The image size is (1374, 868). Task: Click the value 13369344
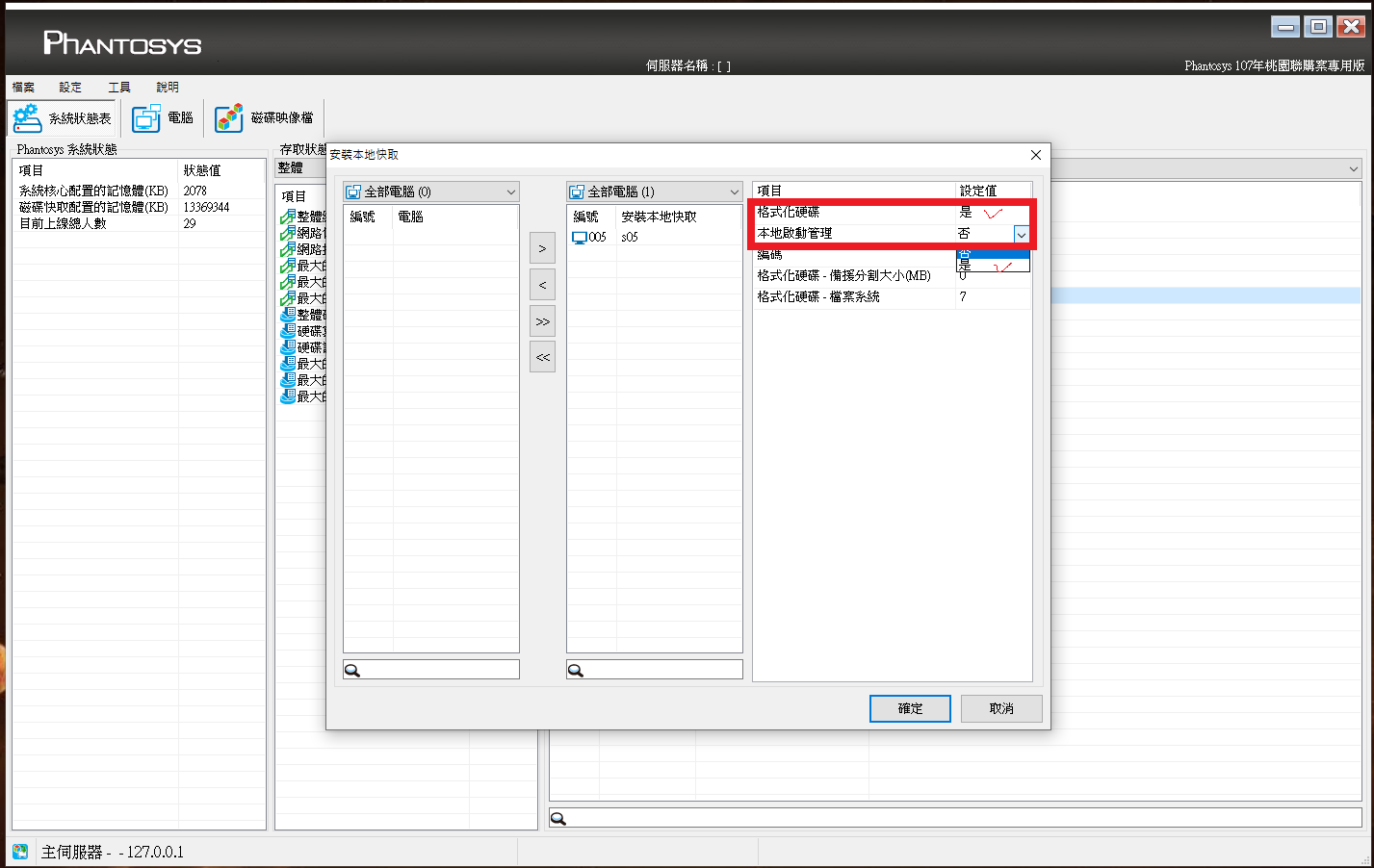point(206,207)
